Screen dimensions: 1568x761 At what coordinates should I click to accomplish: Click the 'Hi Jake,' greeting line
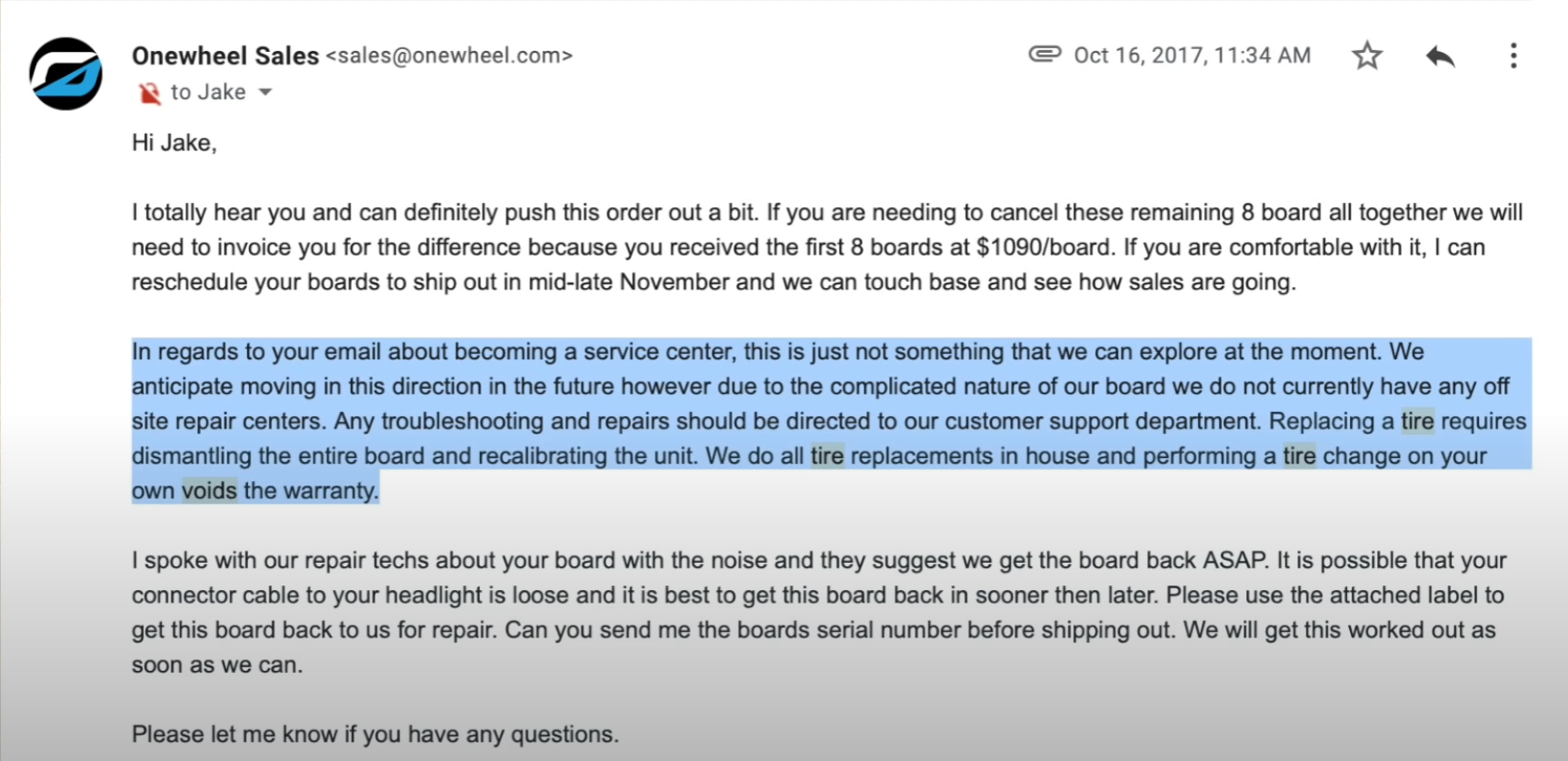175,144
